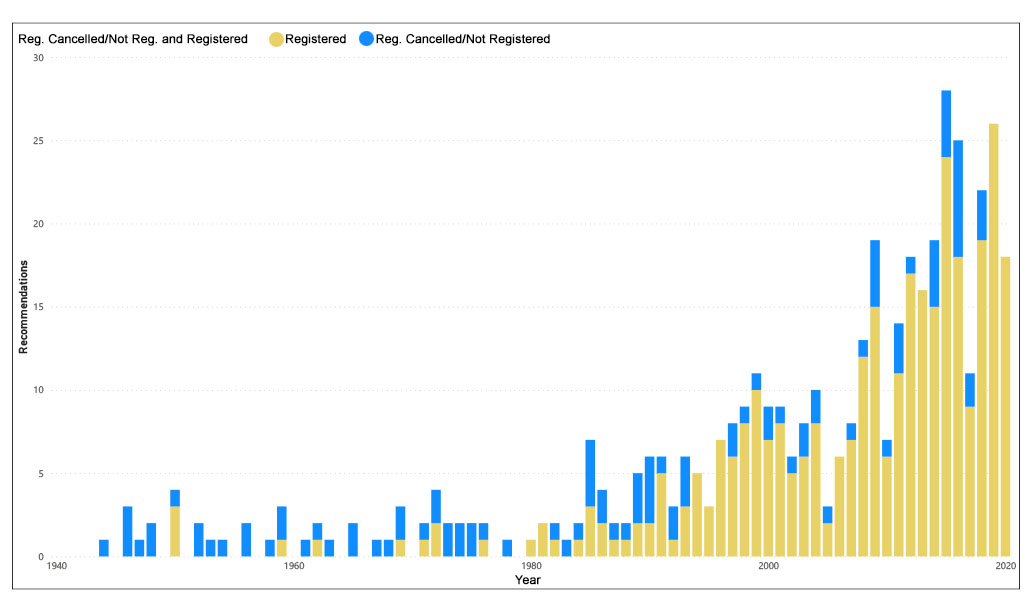Click the blue segment of the bar reaching 25
This screenshot has height=612, width=1032.
958,199
